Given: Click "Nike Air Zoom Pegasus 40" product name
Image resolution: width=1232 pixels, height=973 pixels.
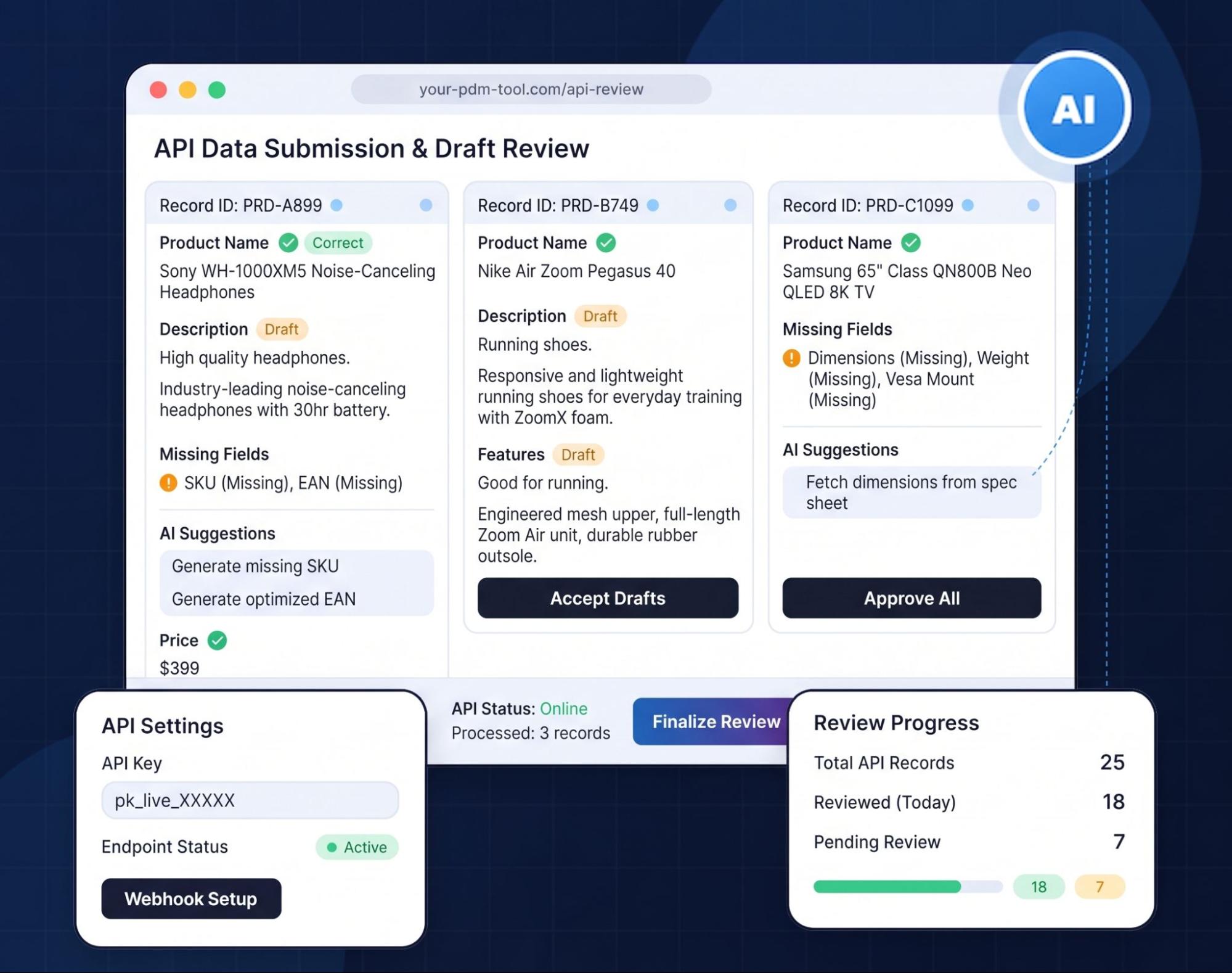Looking at the screenshot, I should pos(576,271).
